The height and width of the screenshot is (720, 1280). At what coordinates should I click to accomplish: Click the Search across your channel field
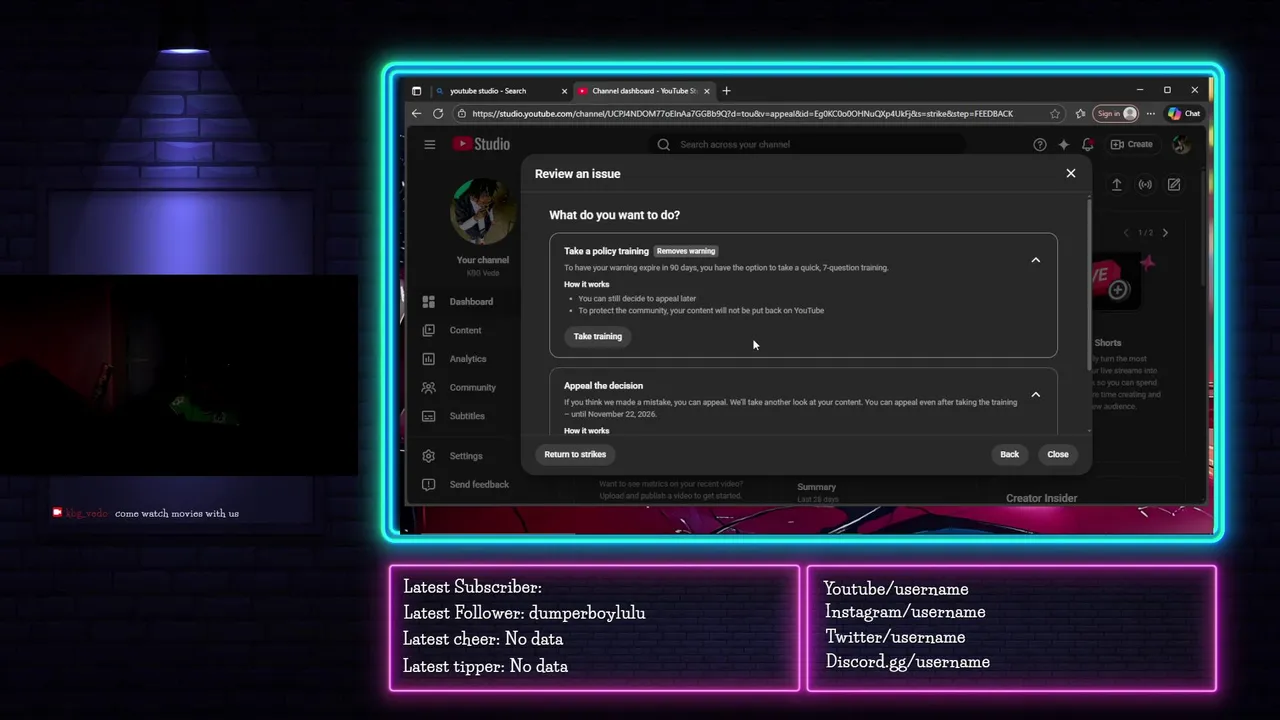coord(806,144)
